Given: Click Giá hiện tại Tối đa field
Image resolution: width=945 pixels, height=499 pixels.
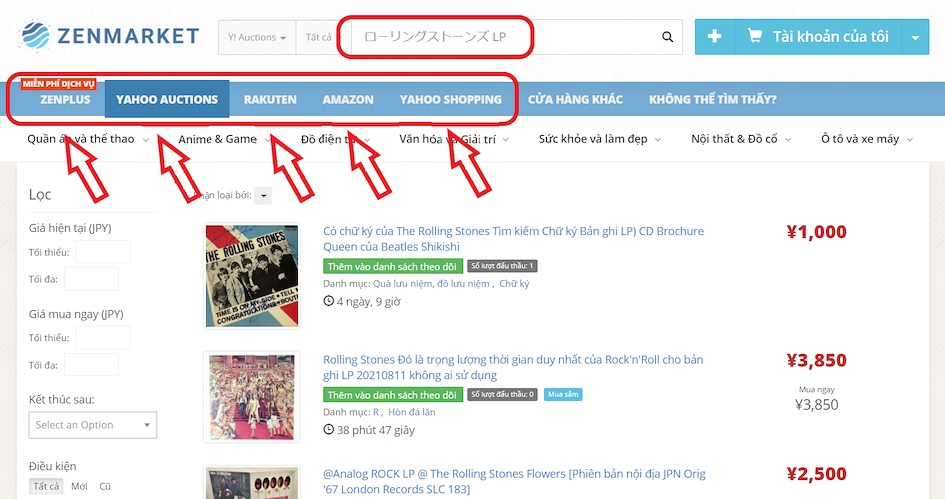Looking at the screenshot, I should [x=91, y=279].
